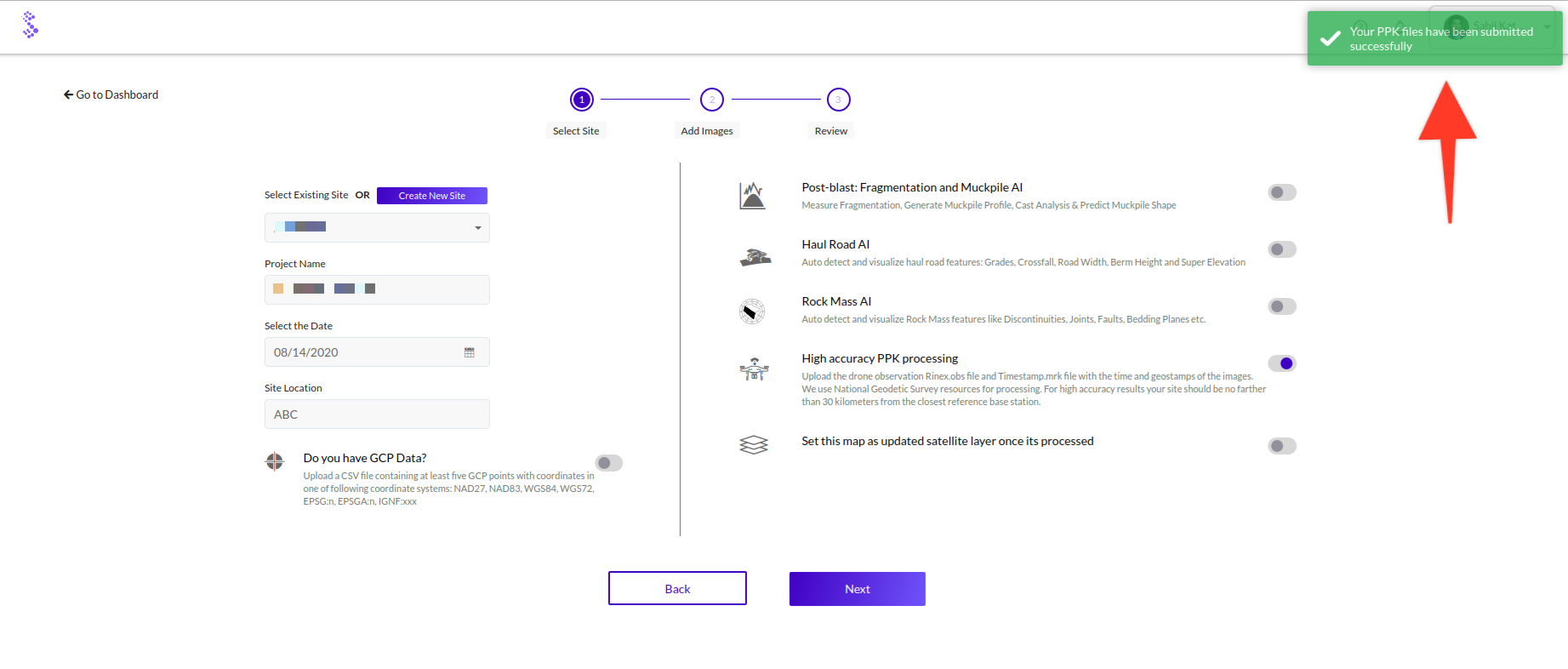Click the Post-blast Fragmentation mountain icon
This screenshot has height=669, width=1568.
(x=752, y=196)
